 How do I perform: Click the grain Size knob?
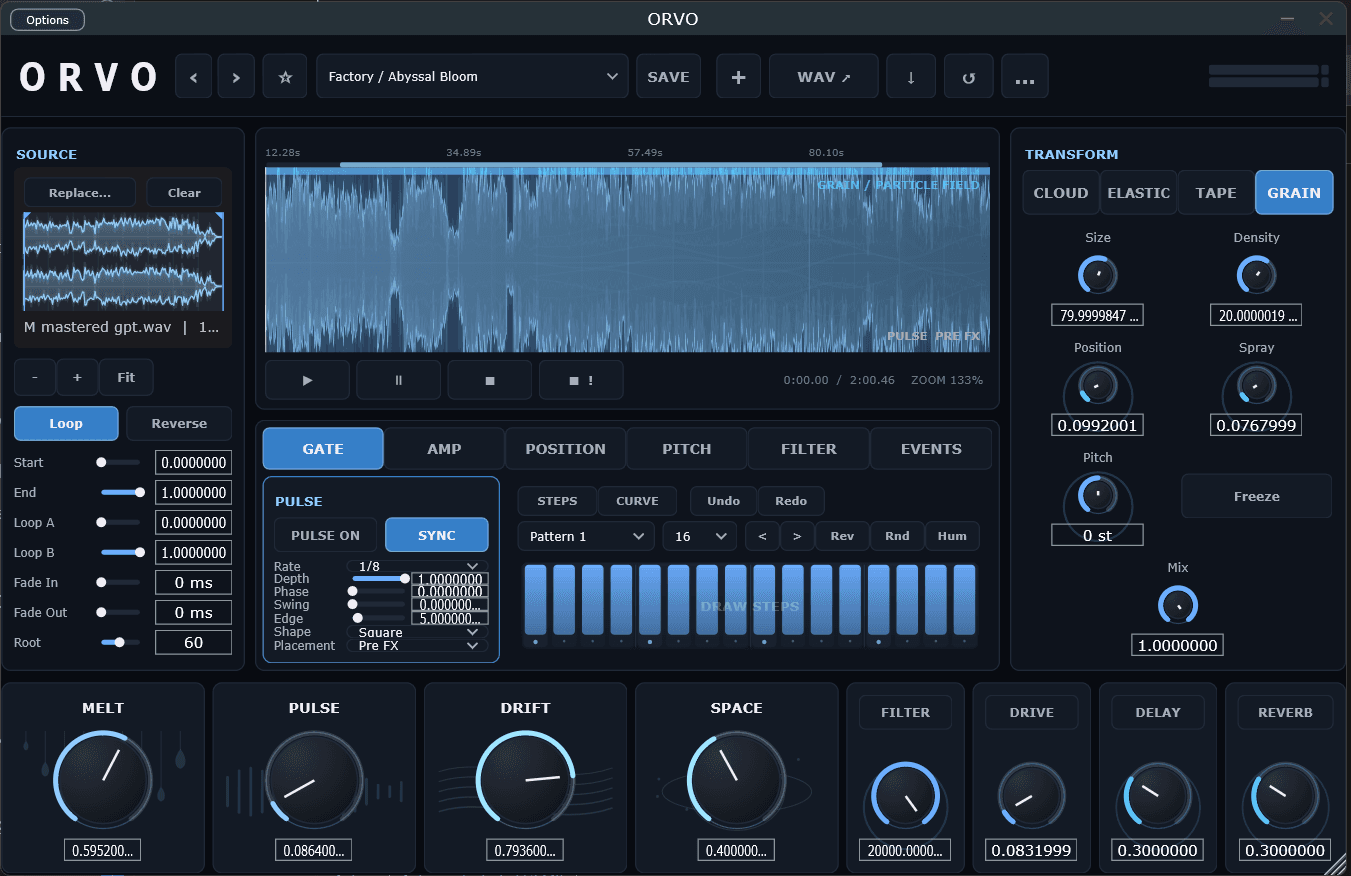click(x=1097, y=275)
